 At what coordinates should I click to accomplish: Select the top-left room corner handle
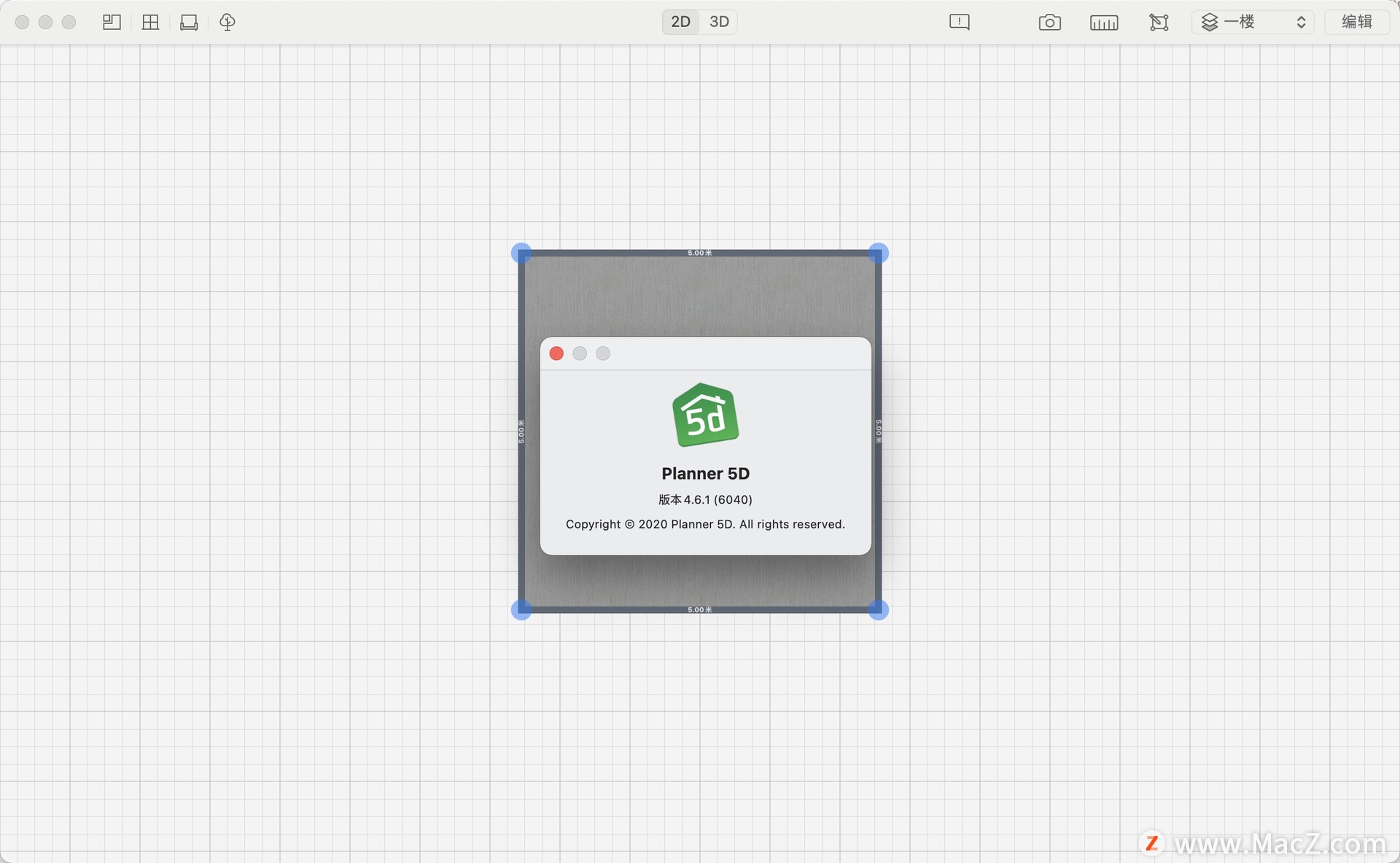[521, 254]
